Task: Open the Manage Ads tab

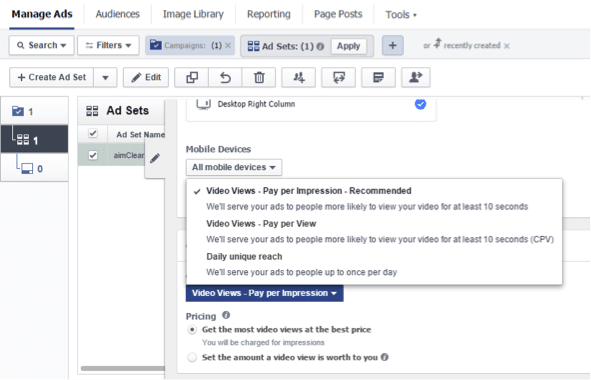Action: coord(42,14)
